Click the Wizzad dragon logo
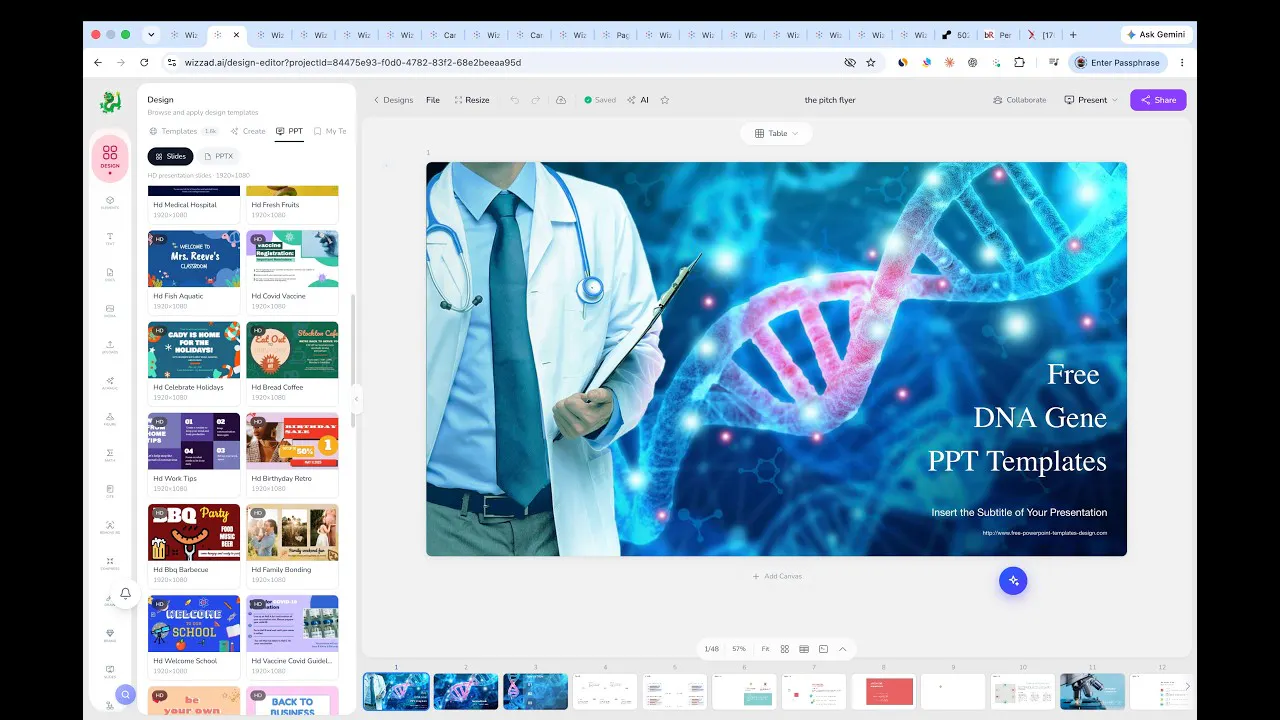The image size is (1280, 720). click(110, 102)
